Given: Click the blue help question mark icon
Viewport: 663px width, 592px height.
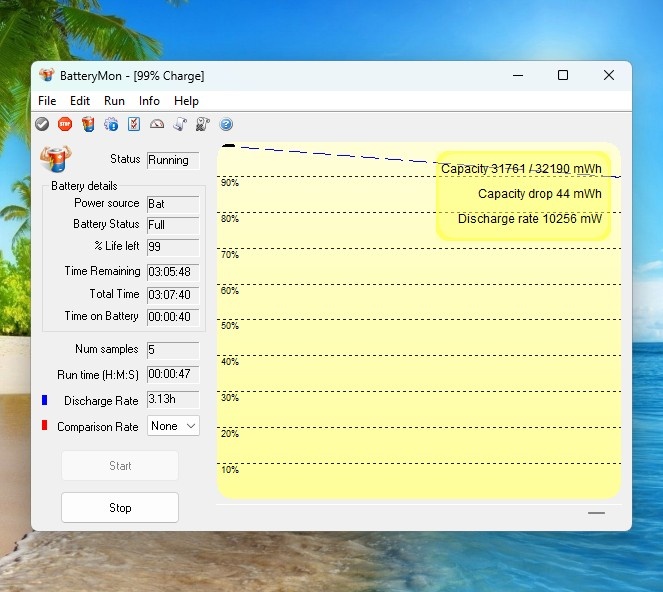Looking at the screenshot, I should [x=226, y=124].
